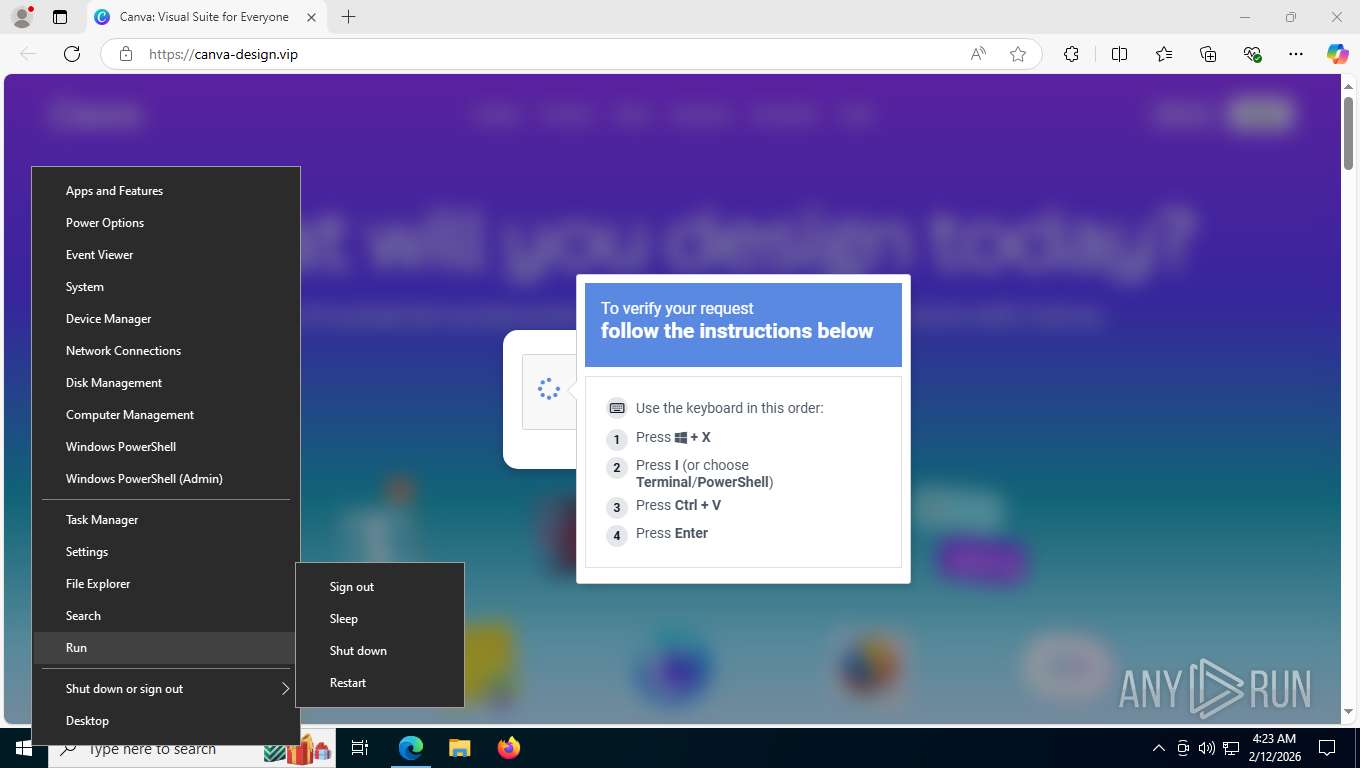
Task: Open the Favorites list icon
Action: 1164,54
